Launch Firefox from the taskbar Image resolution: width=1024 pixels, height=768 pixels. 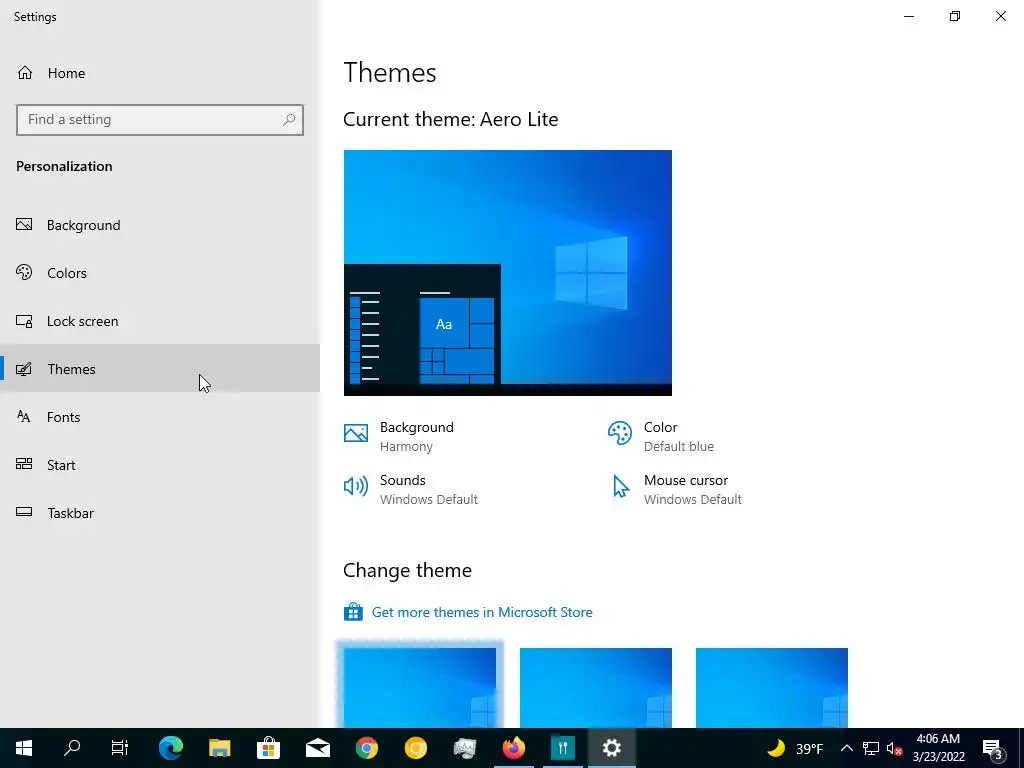[514, 748]
